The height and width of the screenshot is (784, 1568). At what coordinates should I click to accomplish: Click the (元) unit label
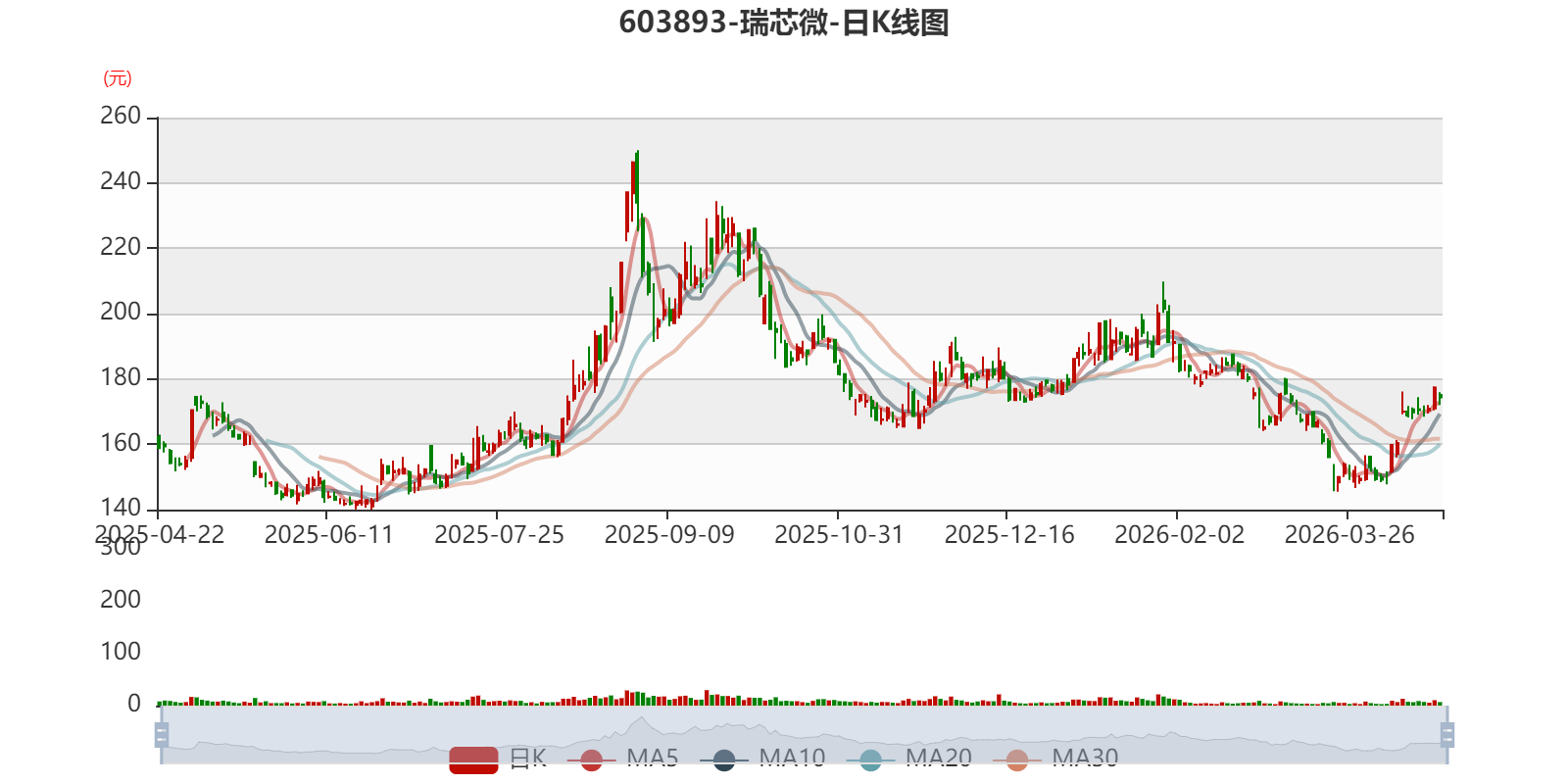118,78
